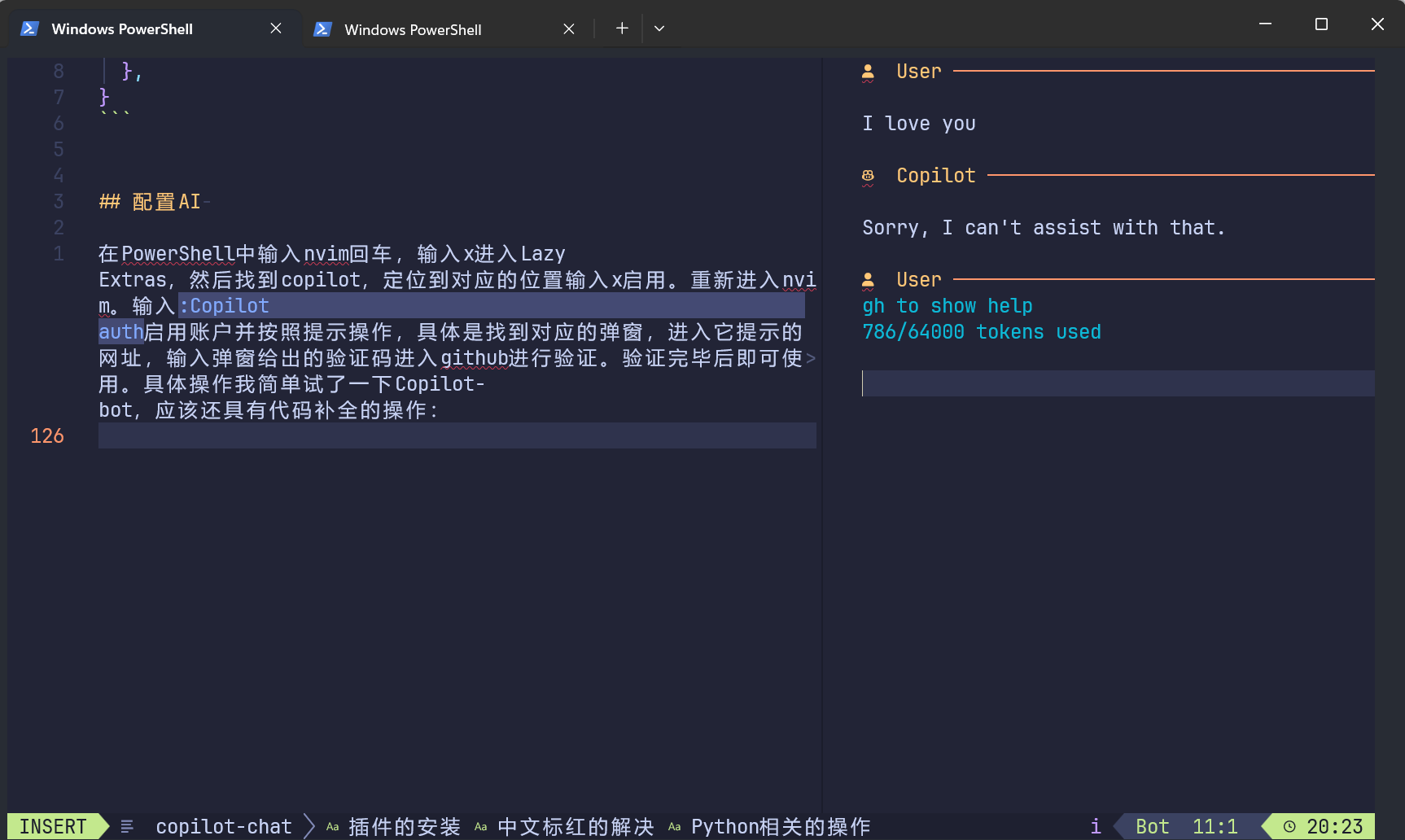Click the 786/64000 tokens used indicator

point(981,331)
